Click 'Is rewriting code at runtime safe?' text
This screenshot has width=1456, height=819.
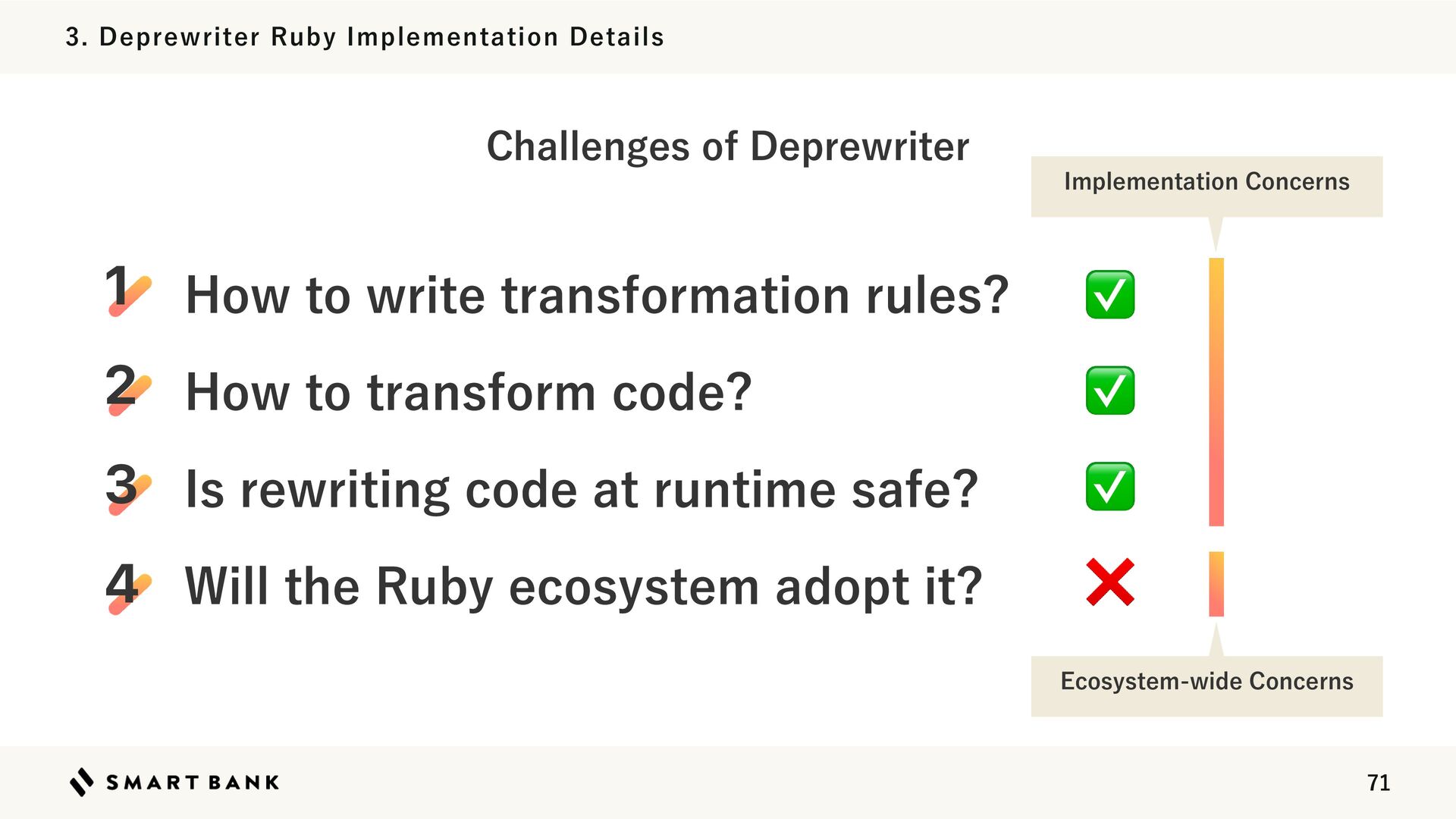pyautogui.click(x=582, y=489)
